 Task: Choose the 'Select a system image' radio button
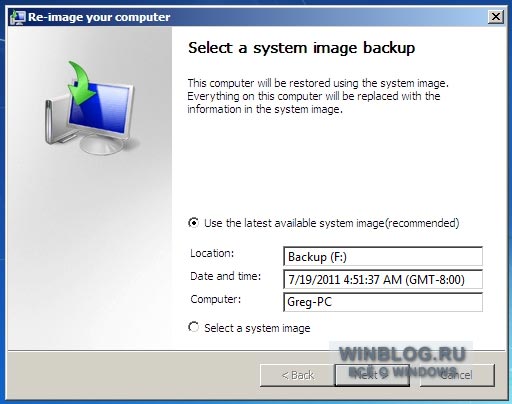(193, 327)
